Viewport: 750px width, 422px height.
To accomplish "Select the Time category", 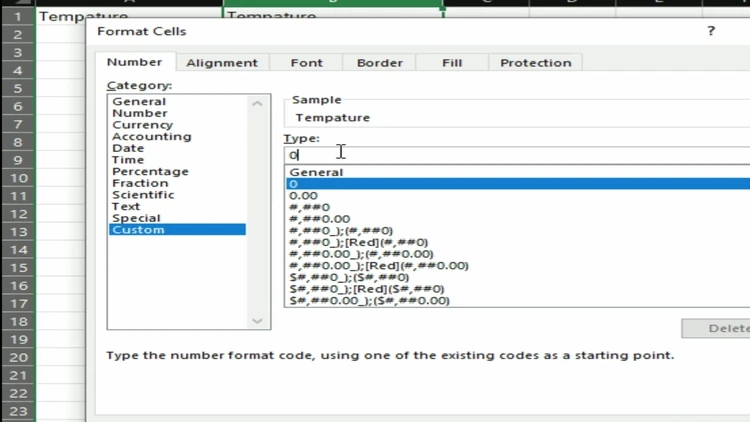I will click(177, 160).
